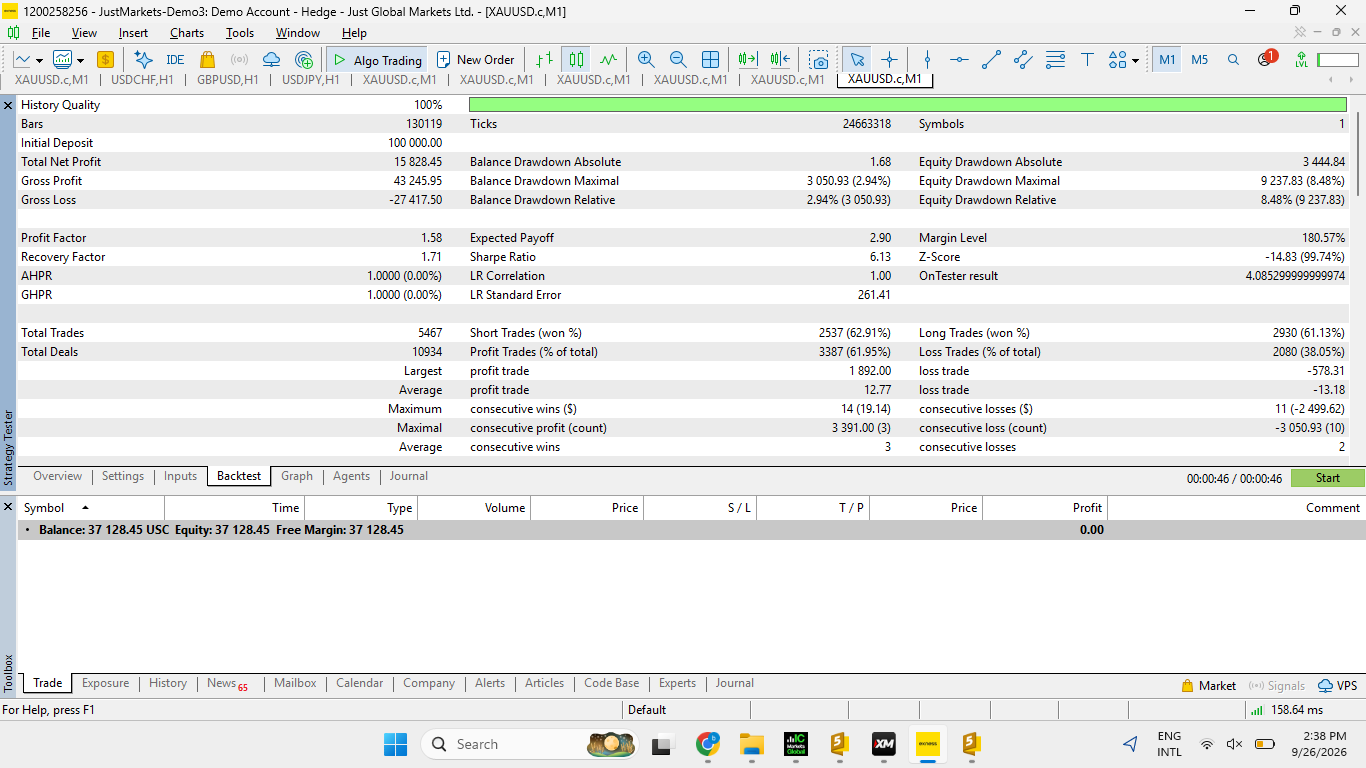This screenshot has width=1366, height=768.
Task: Click the Signals broadcast icon in toolbar
Action: point(239,60)
